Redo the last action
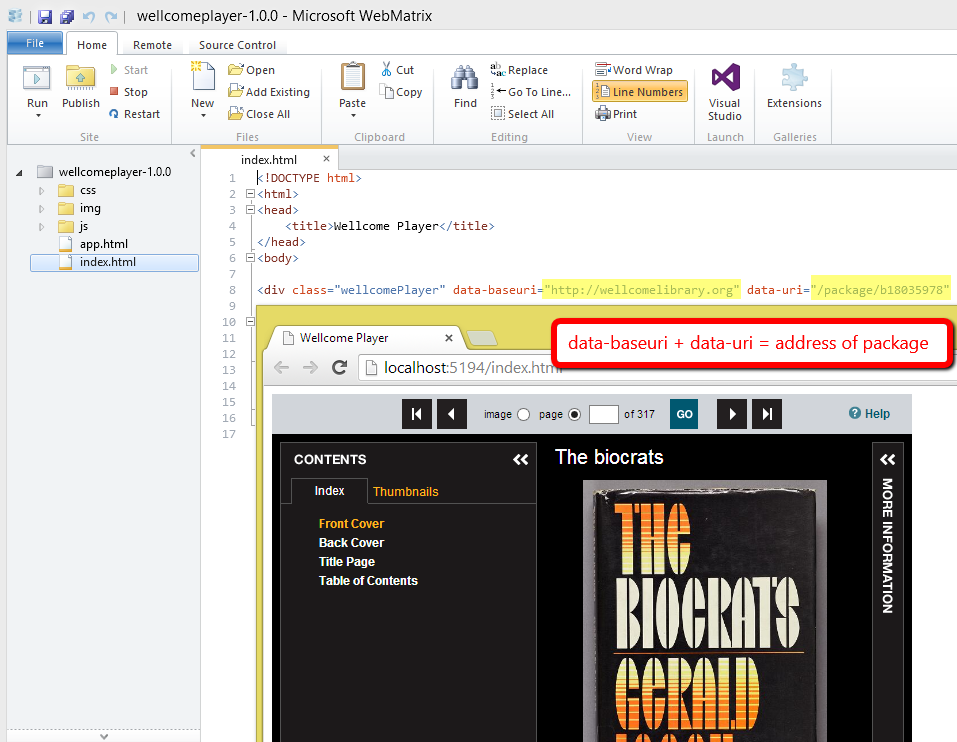Image resolution: width=957 pixels, height=742 pixels. 110,16
